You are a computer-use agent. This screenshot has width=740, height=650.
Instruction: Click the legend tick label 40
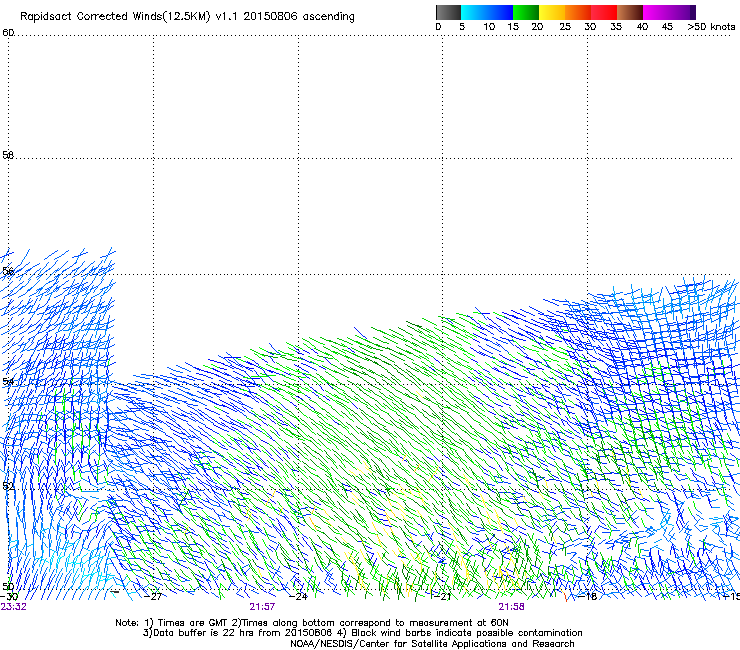pyautogui.click(x=642, y=27)
